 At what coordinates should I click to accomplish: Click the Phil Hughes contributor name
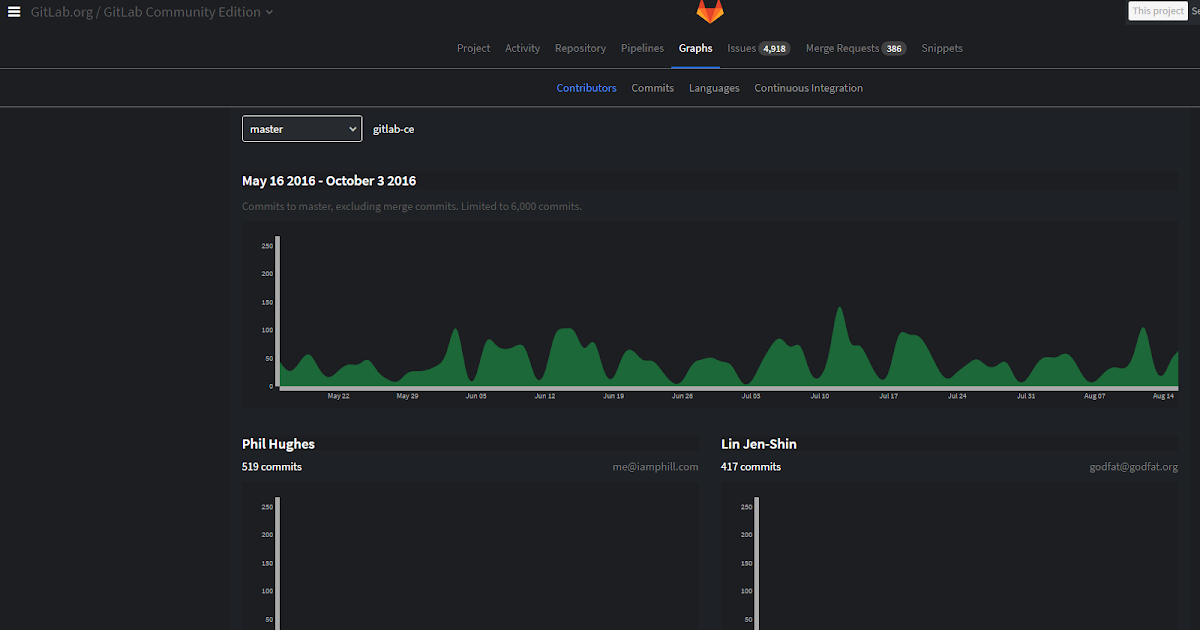(278, 444)
